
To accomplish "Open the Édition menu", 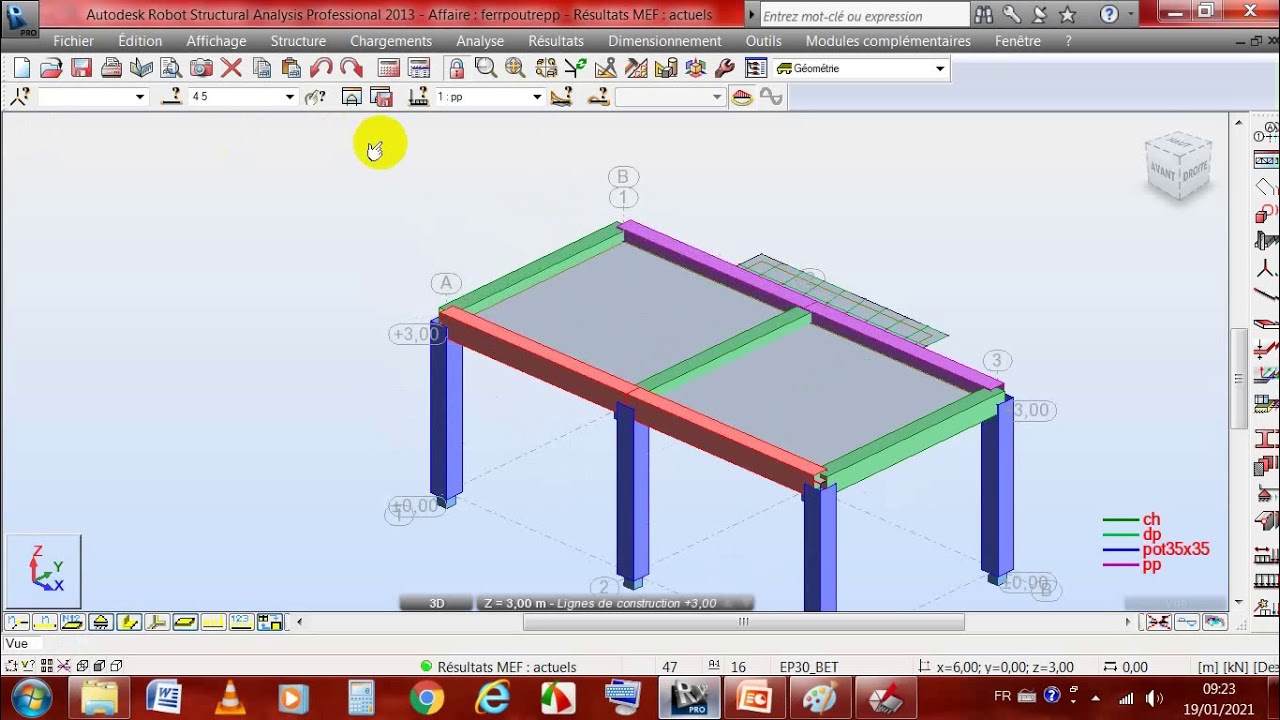I will pyautogui.click(x=140, y=41).
